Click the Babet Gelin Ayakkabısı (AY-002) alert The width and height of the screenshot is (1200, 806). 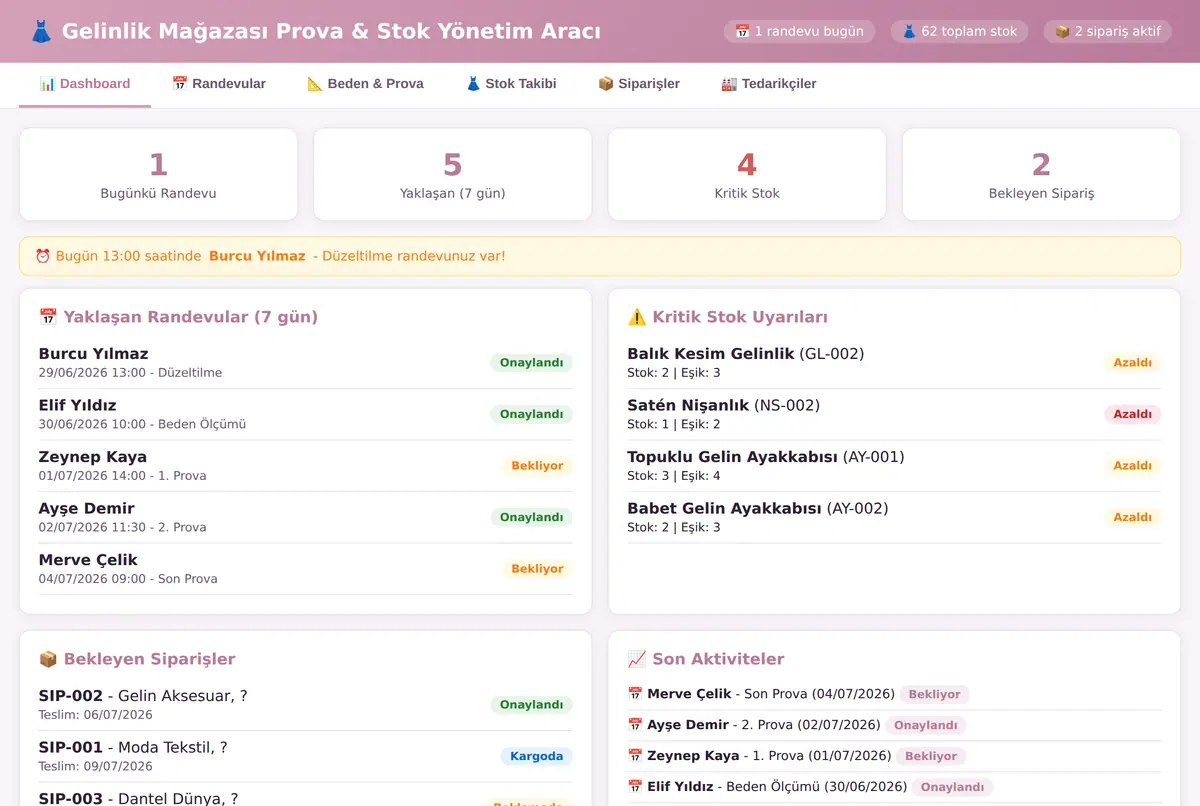(x=894, y=517)
